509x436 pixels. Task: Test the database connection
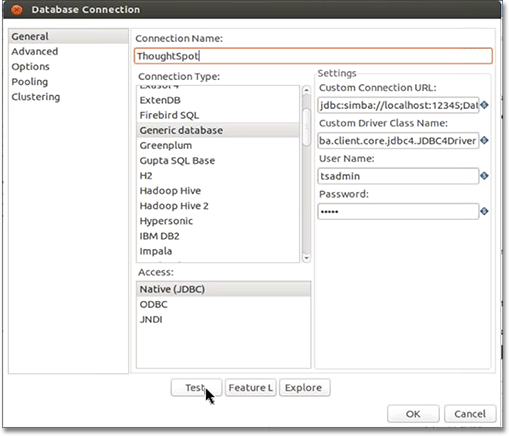click(196, 388)
